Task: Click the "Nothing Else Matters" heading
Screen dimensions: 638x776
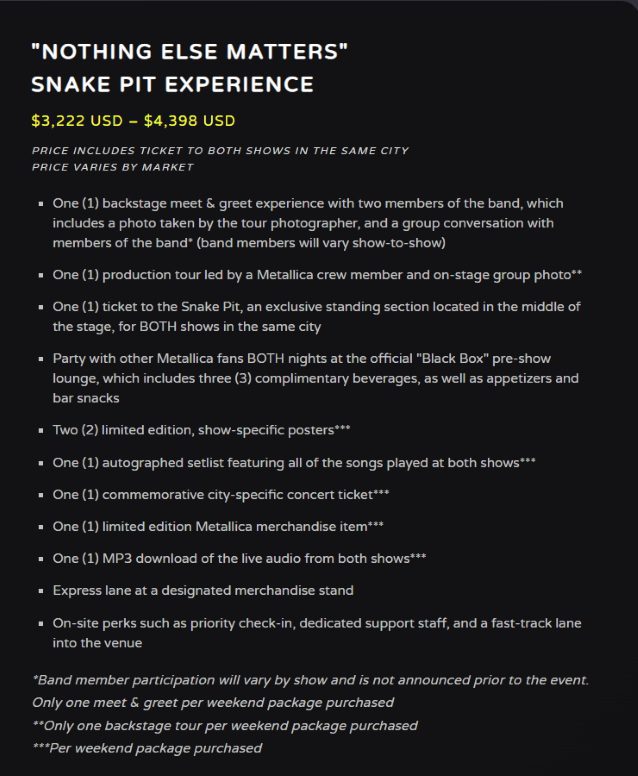Action: pyautogui.click(x=190, y=52)
